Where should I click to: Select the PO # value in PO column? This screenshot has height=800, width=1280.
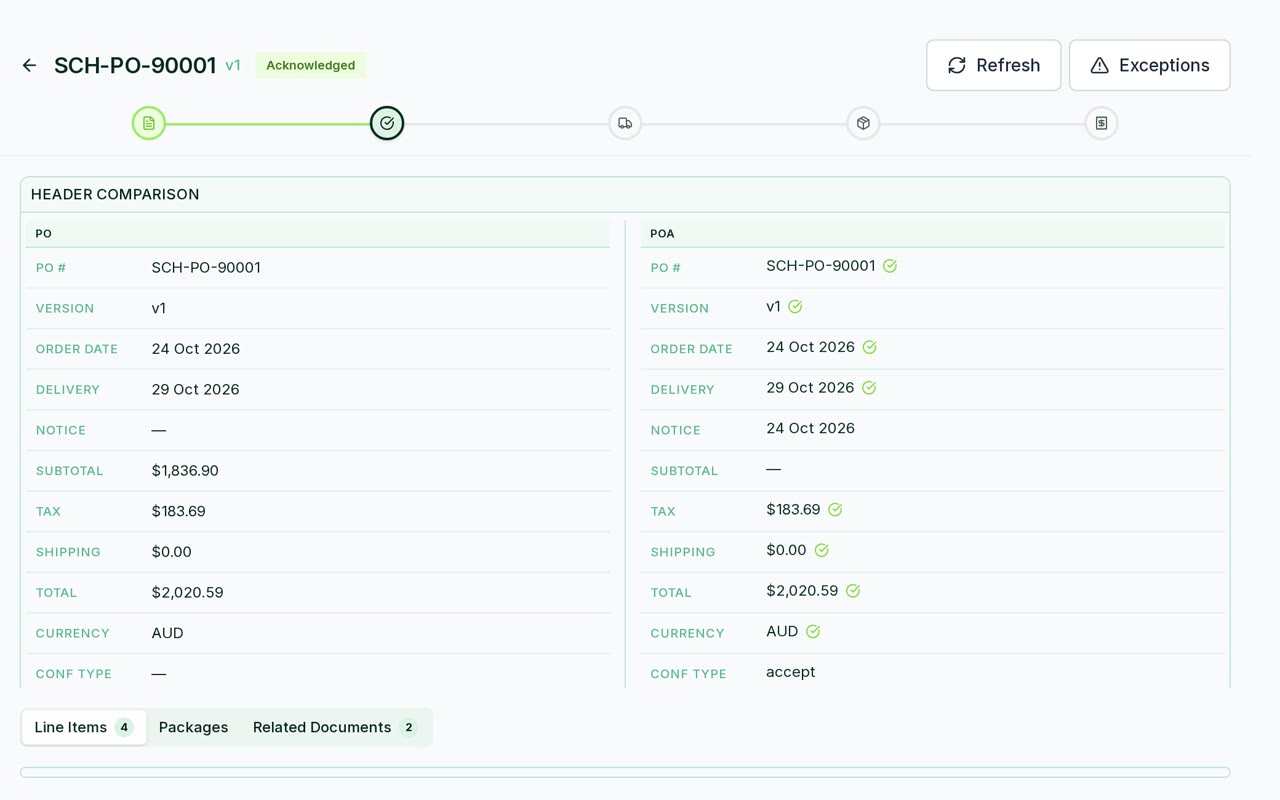click(x=206, y=268)
